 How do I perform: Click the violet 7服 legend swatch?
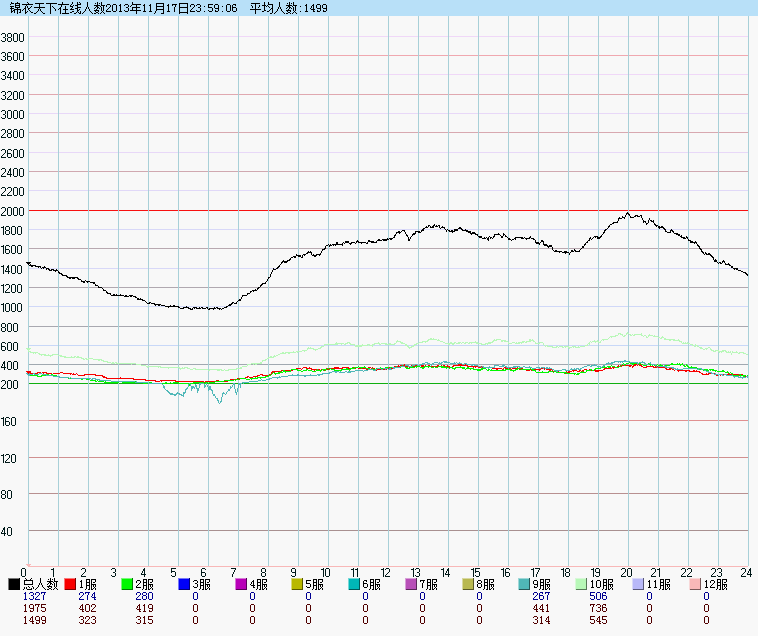(x=412, y=584)
